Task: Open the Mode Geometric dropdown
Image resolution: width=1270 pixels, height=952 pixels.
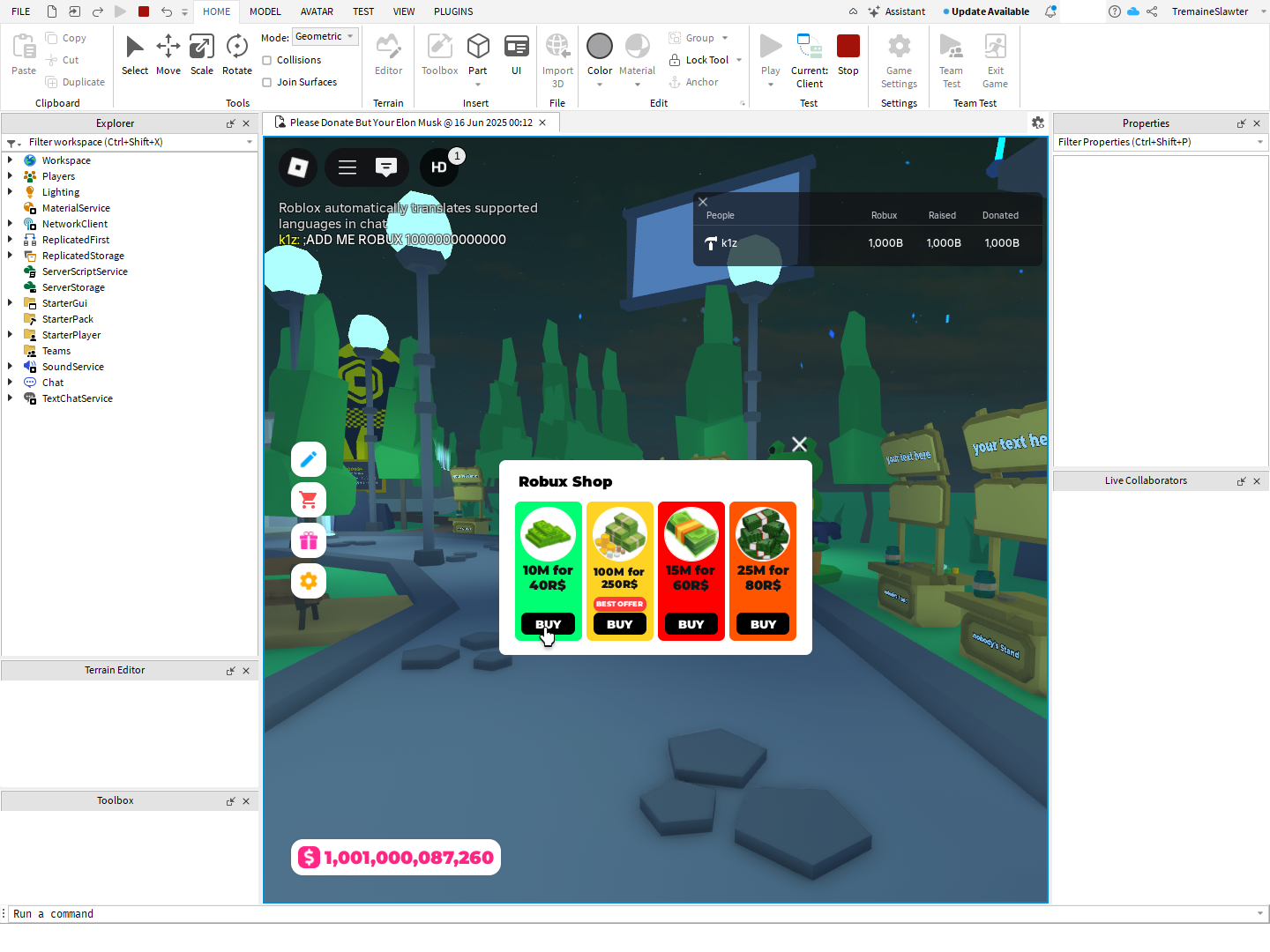Action: point(325,37)
